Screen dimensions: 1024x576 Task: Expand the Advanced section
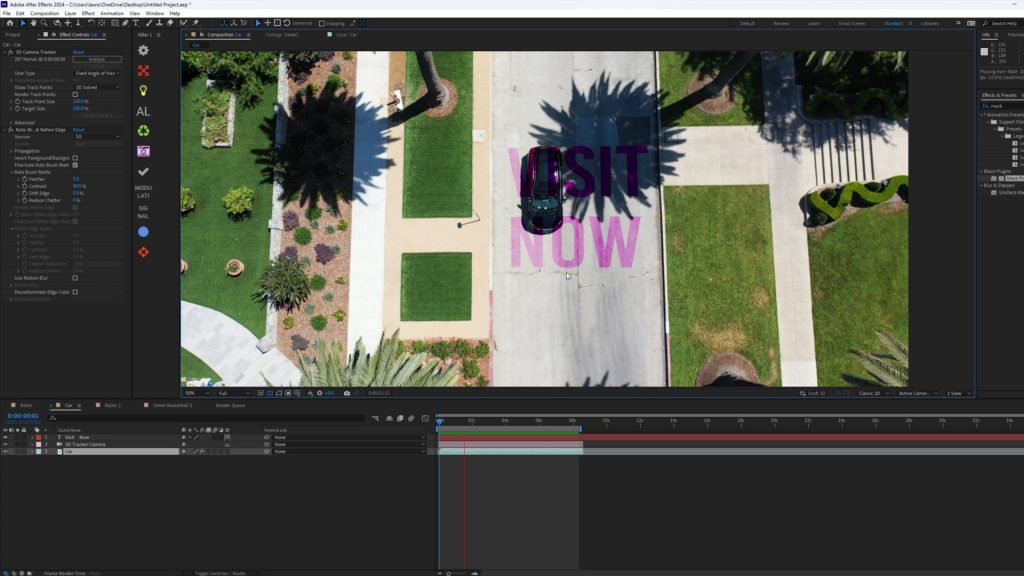click(11, 123)
